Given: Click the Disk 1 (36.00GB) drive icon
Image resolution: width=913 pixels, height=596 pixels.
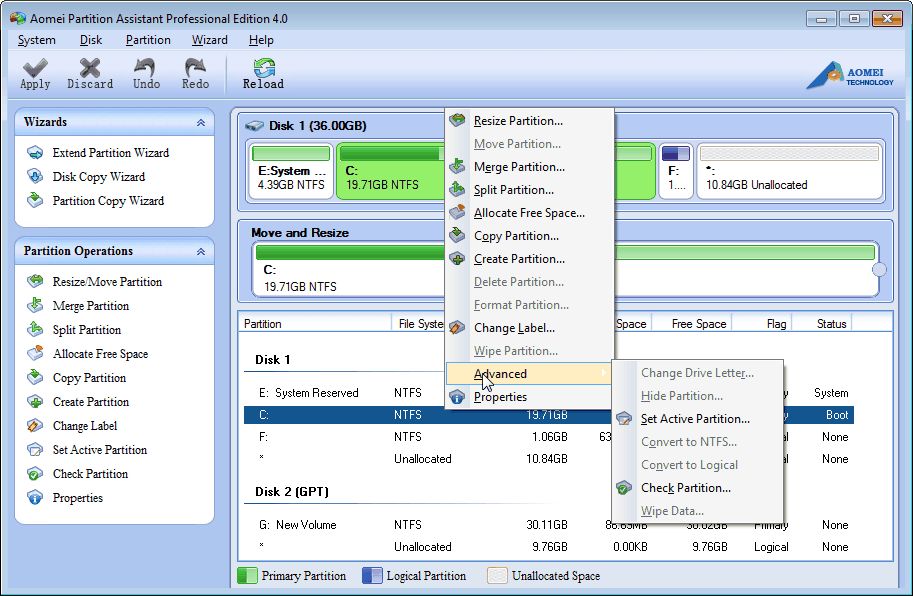Looking at the screenshot, I should point(254,126).
